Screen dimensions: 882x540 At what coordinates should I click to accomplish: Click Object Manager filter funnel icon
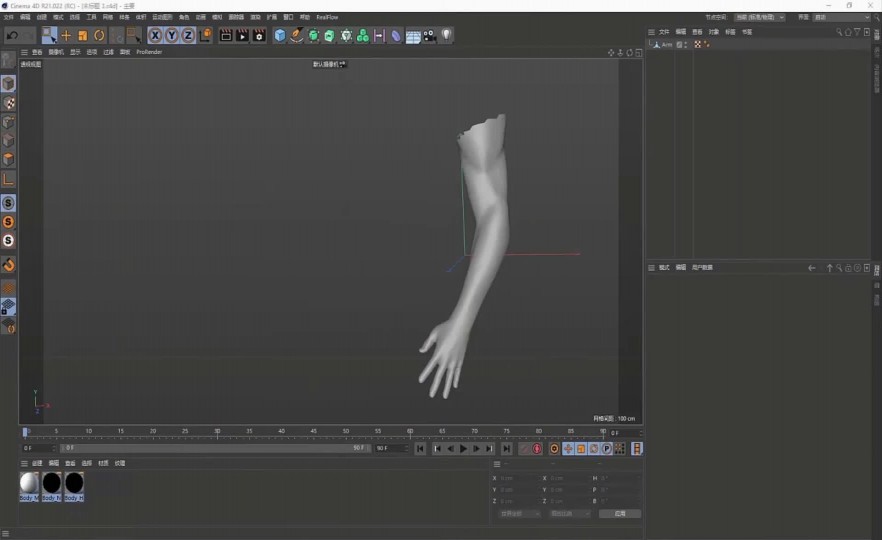[x=857, y=32]
